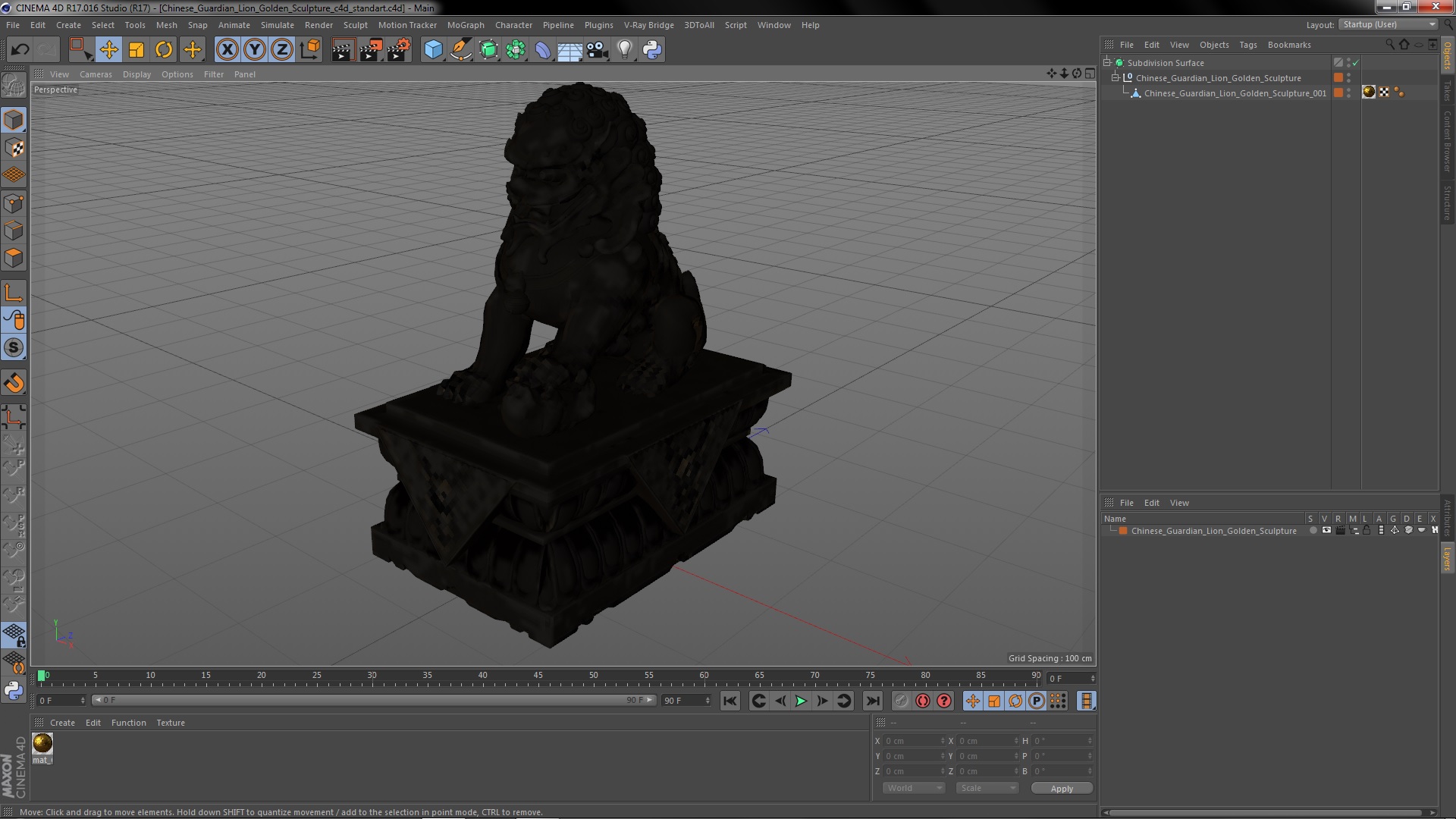The width and height of the screenshot is (1456, 819).
Task: Enable Edges mode in left sidebar
Action: coord(14,231)
